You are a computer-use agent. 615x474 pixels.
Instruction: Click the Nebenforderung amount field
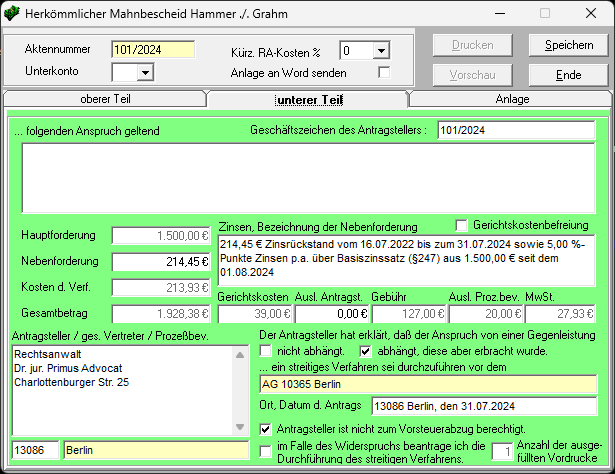[x=160, y=262]
